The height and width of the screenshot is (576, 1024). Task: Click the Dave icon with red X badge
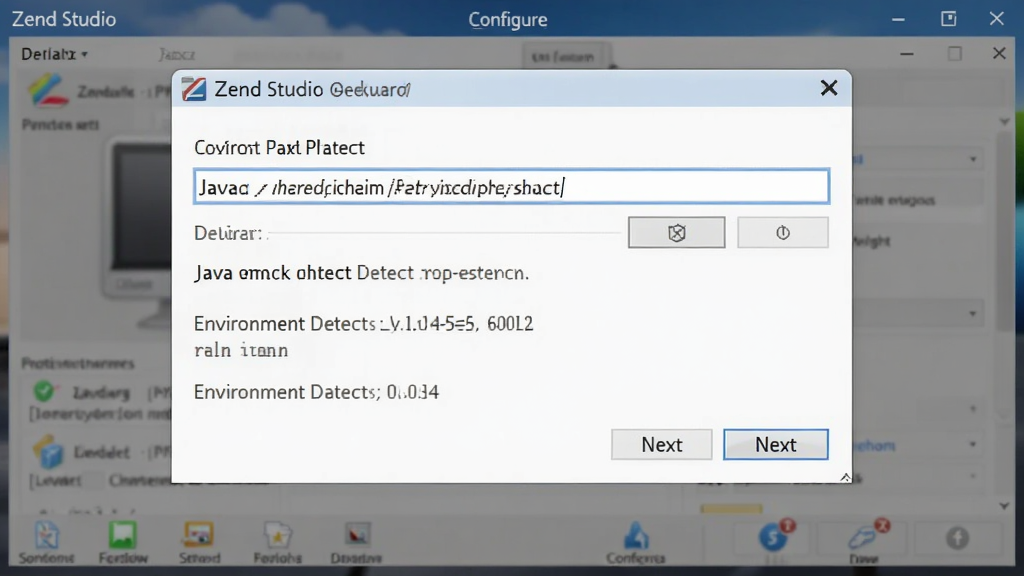[x=867, y=535]
